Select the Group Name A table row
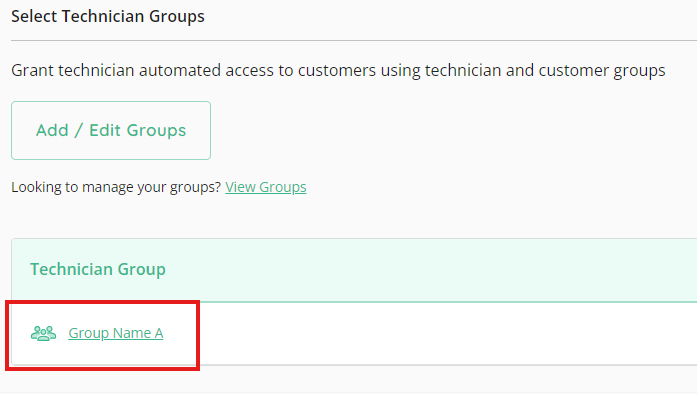 point(354,334)
